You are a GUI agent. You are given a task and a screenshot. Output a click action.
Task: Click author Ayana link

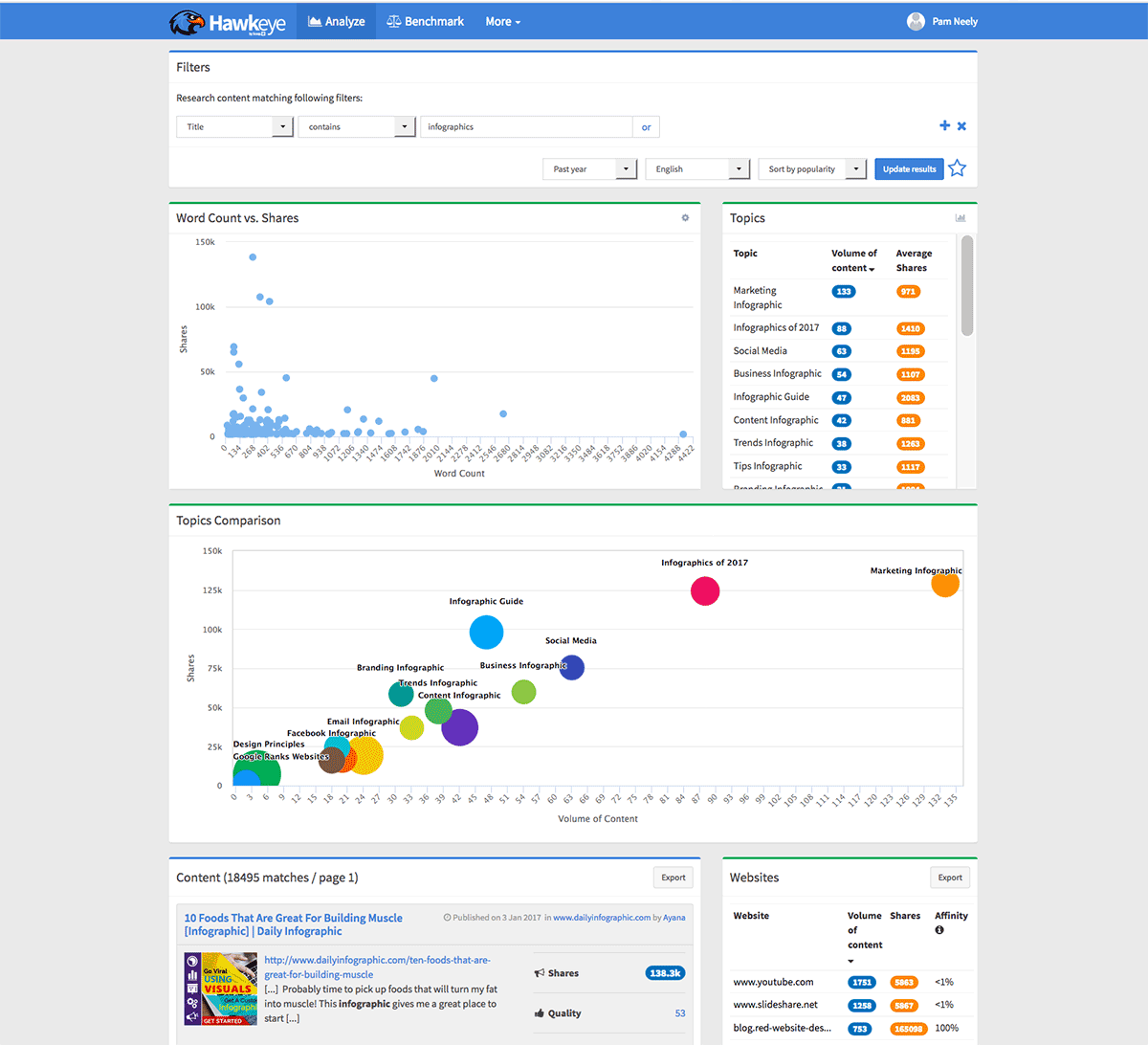click(x=674, y=918)
